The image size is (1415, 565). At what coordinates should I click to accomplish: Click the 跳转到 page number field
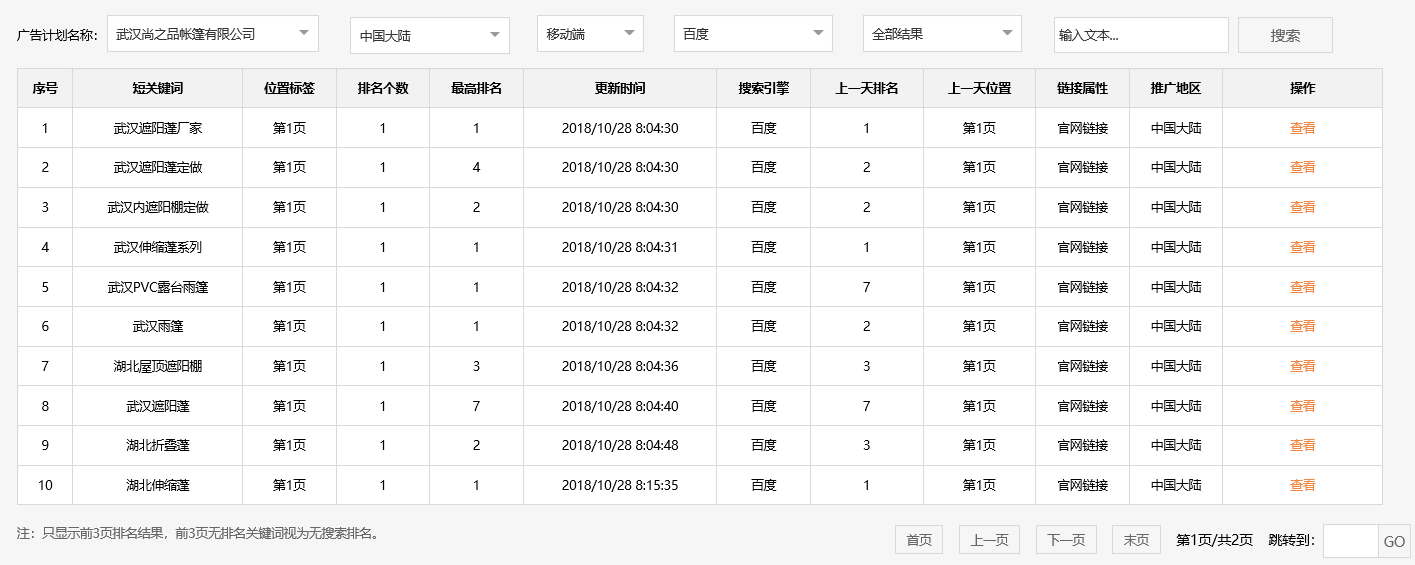[x=1350, y=541]
